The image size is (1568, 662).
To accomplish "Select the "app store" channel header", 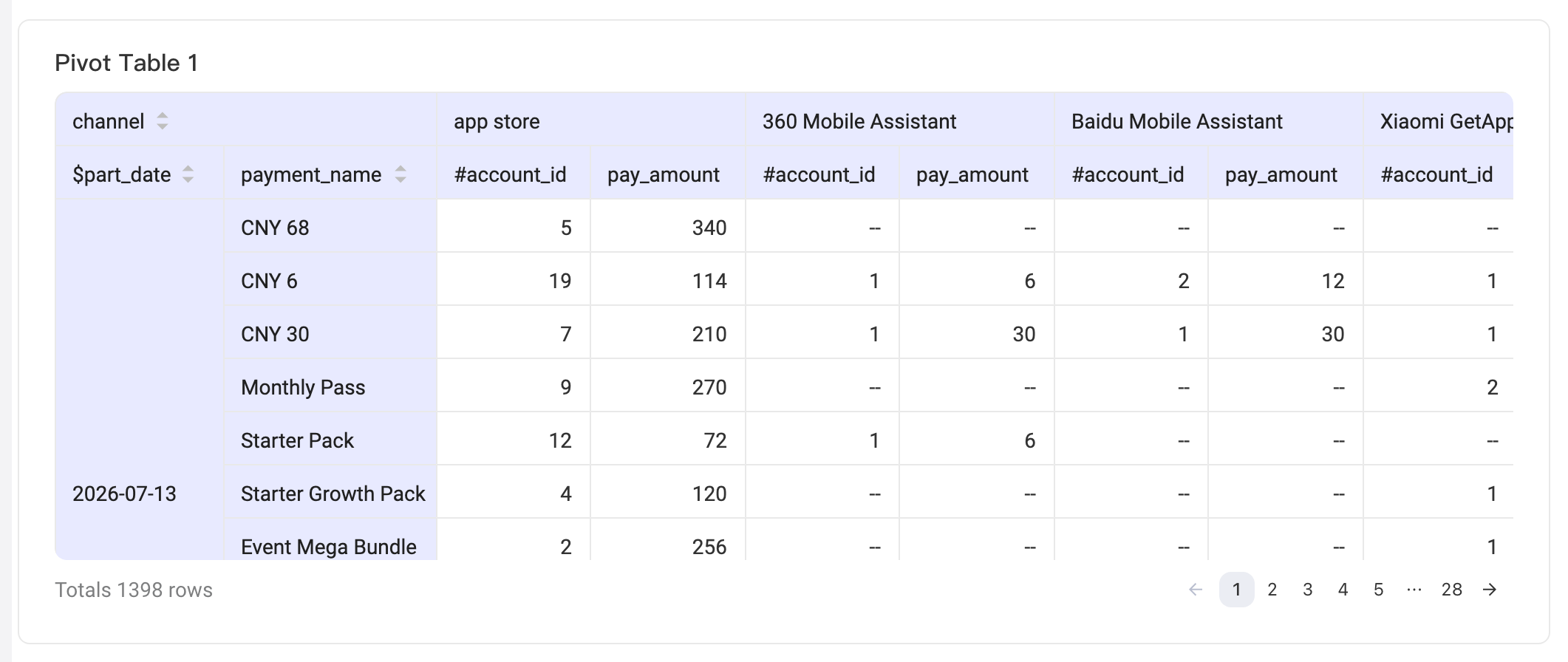I will click(x=497, y=121).
